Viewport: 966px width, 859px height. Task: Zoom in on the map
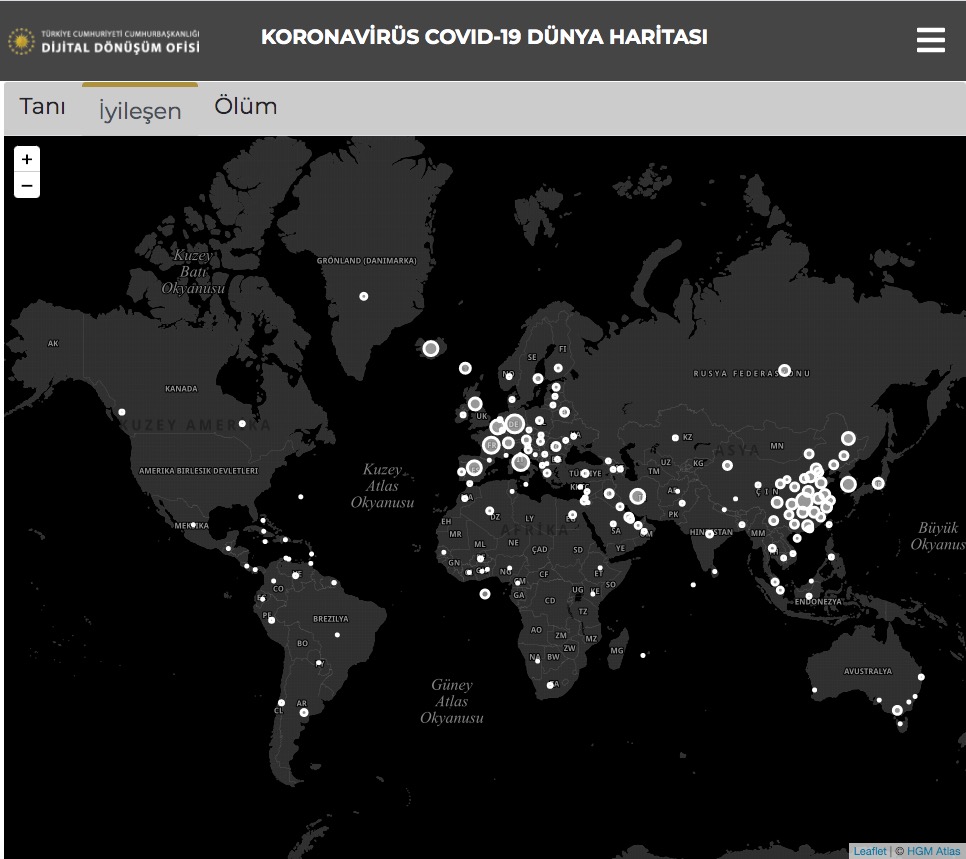[27, 159]
